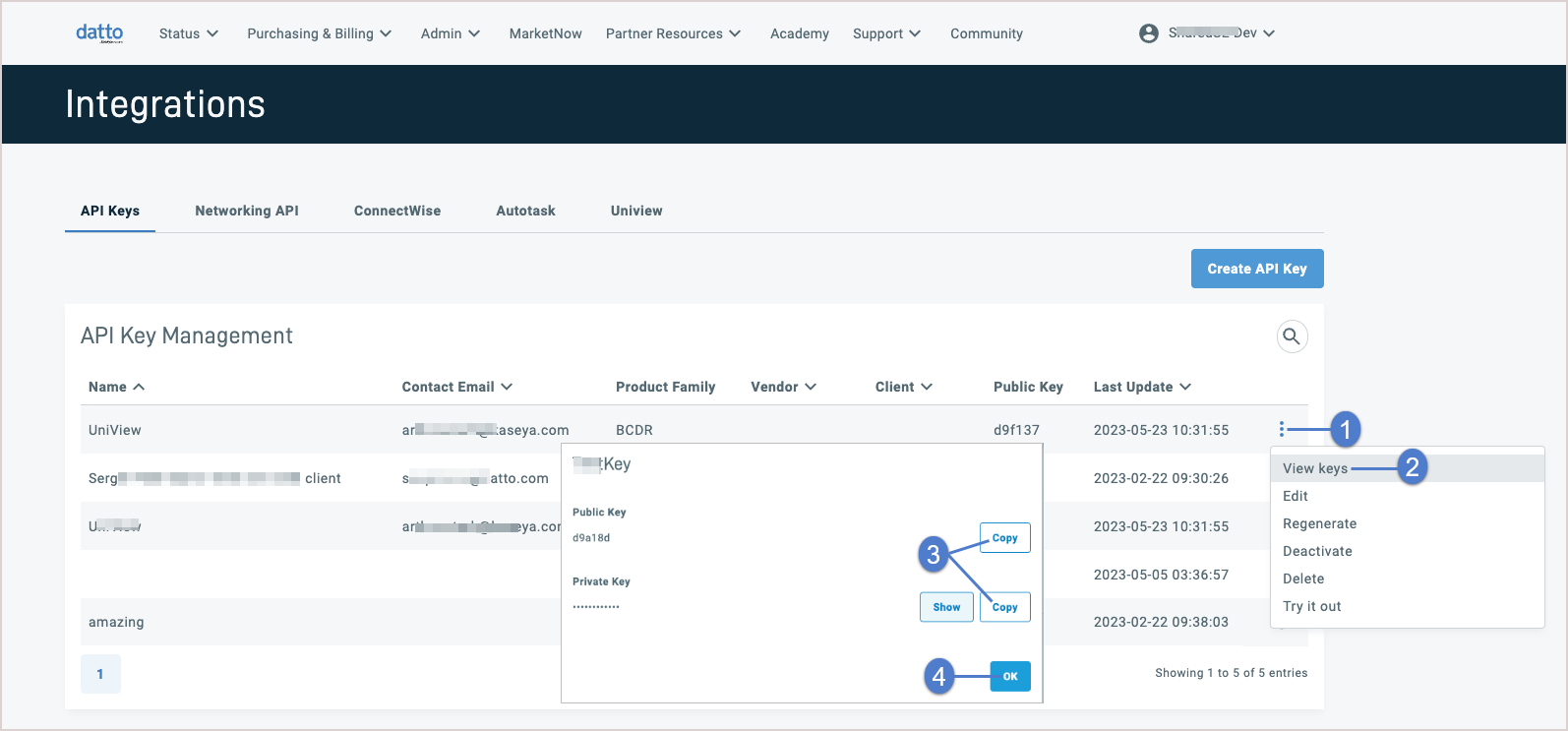Viewport: 1568px width, 731px height.
Task: Open Community link
Action: click(x=987, y=33)
